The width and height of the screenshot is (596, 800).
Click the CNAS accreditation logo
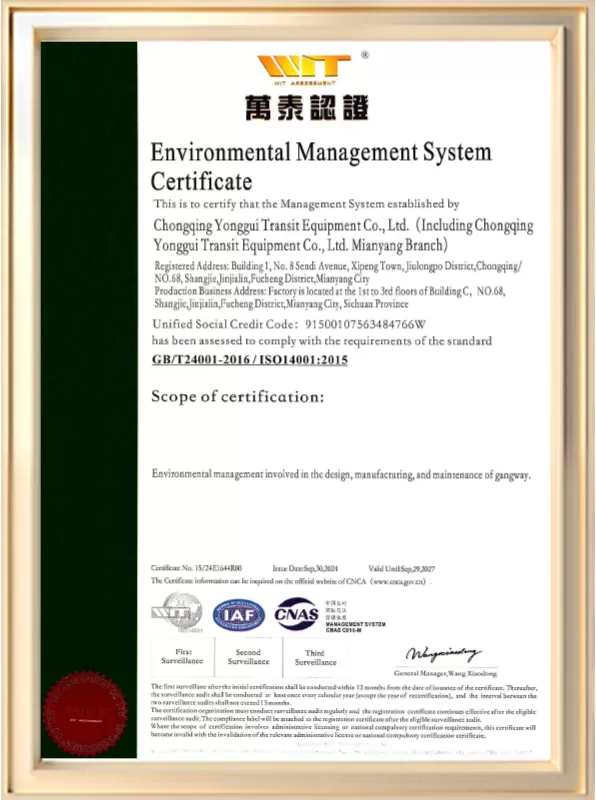pos(296,614)
